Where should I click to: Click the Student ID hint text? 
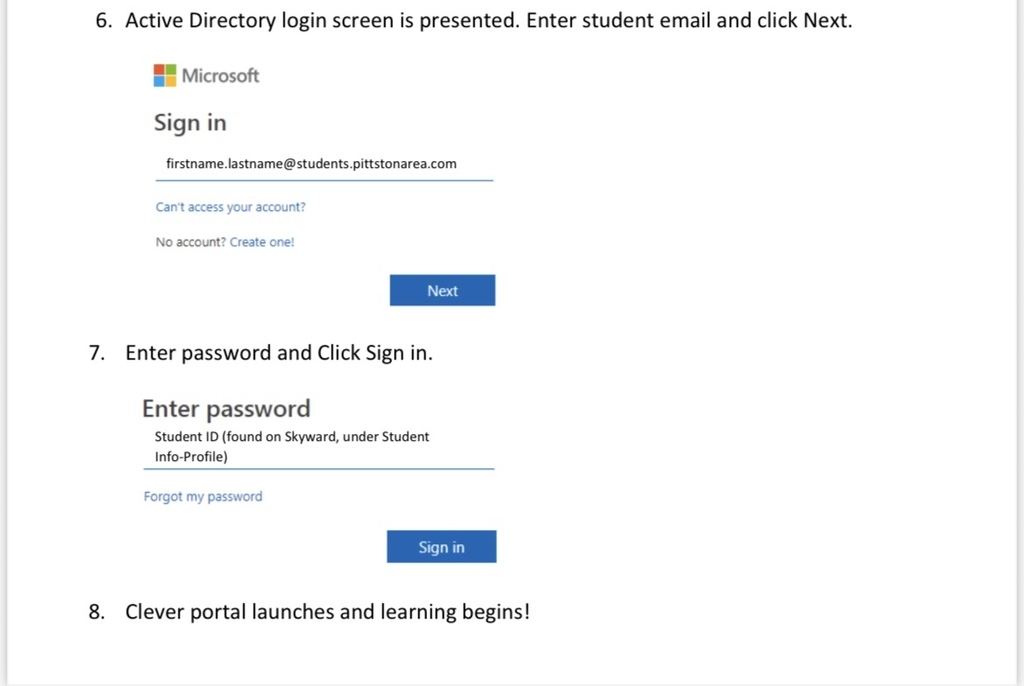(292, 446)
